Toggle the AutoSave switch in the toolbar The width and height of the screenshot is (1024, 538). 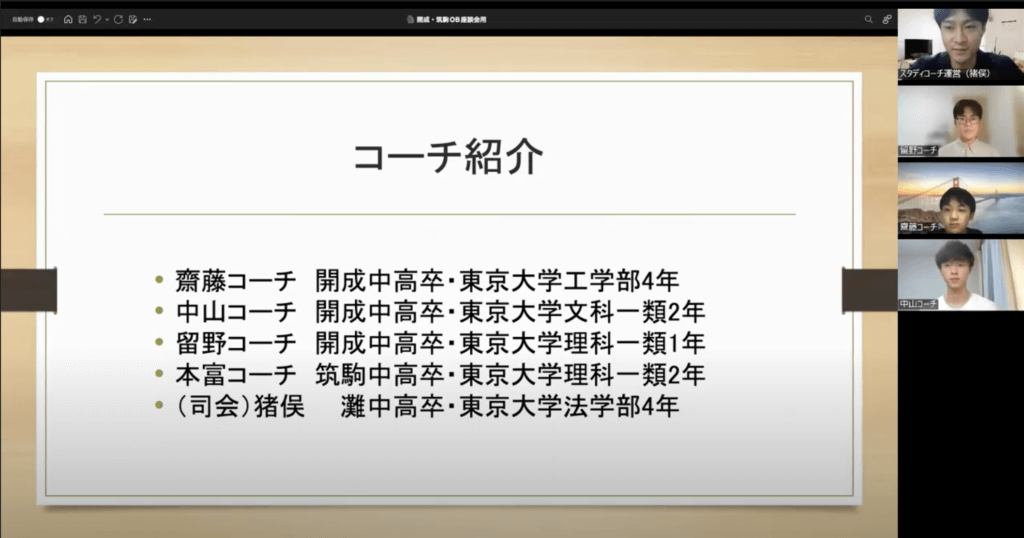click(42, 19)
